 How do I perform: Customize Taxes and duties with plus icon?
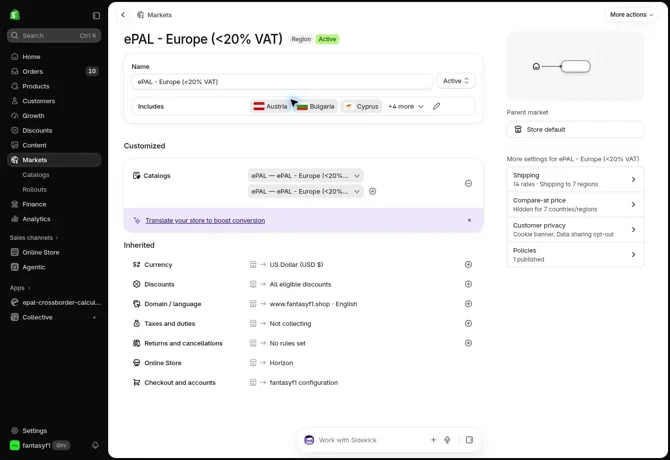click(468, 323)
